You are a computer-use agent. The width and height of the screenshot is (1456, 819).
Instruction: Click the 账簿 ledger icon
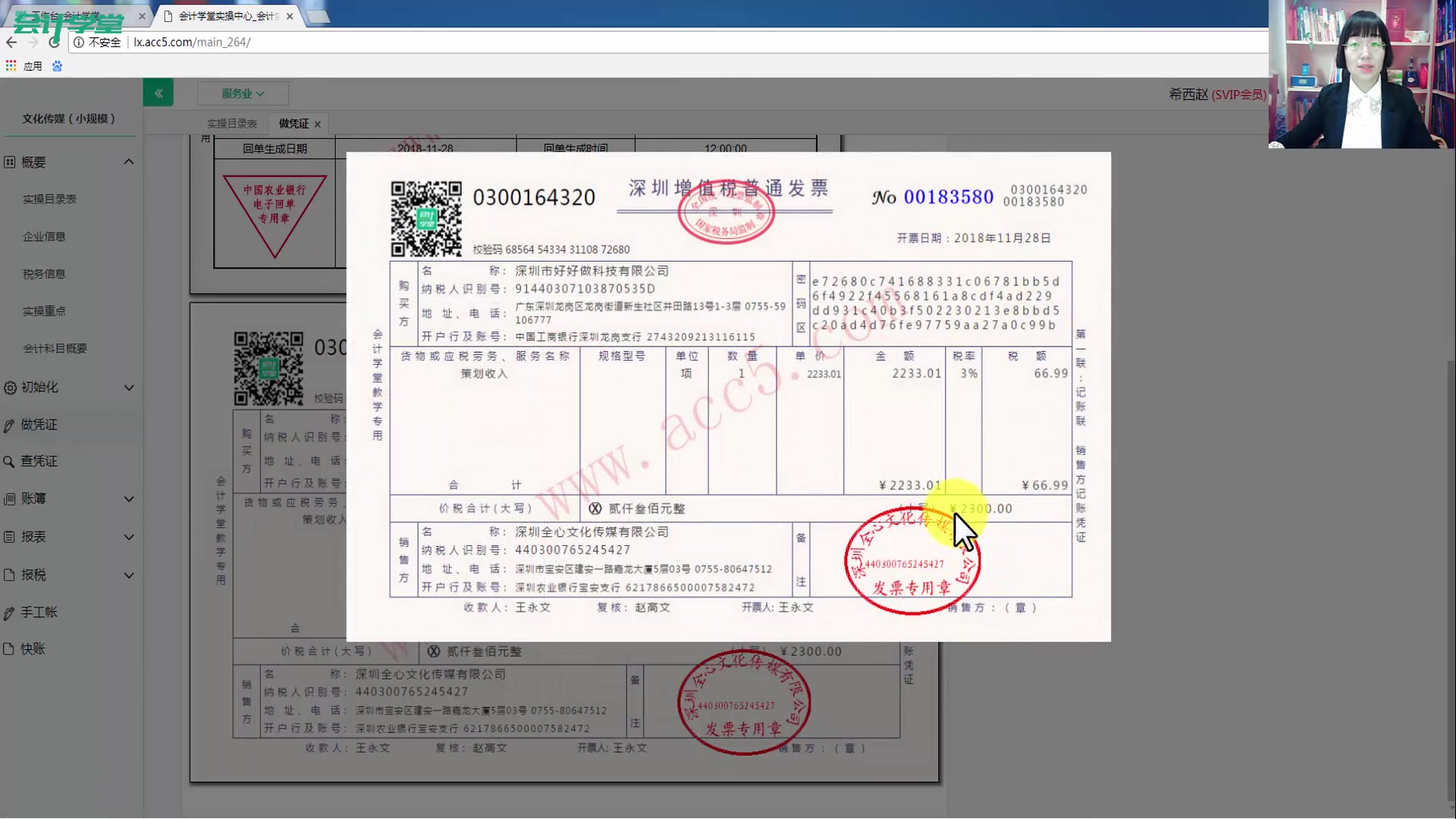(10, 499)
